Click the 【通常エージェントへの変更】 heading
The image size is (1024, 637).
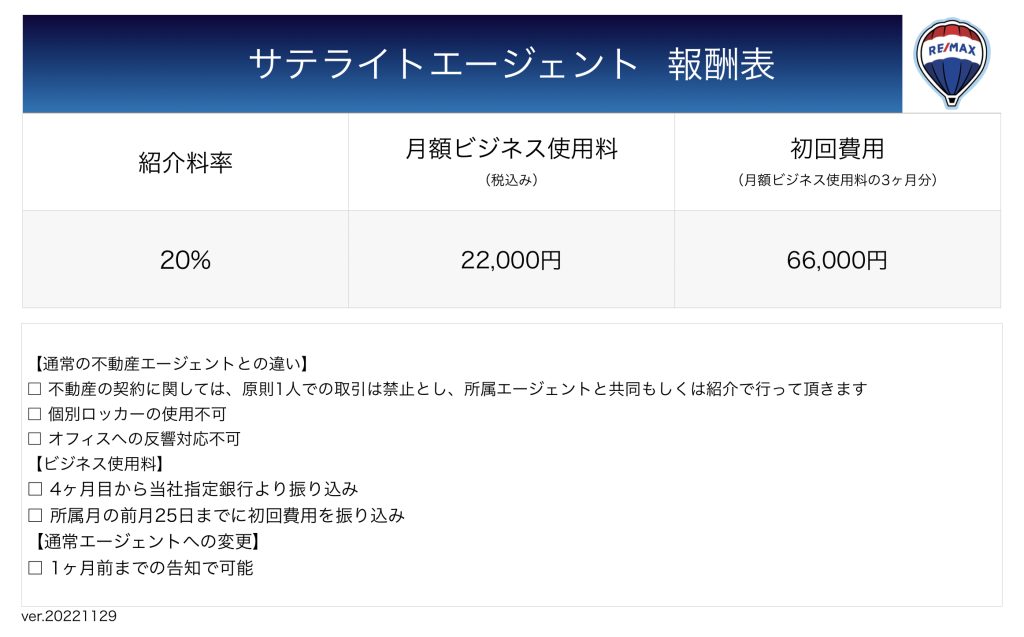[146, 542]
